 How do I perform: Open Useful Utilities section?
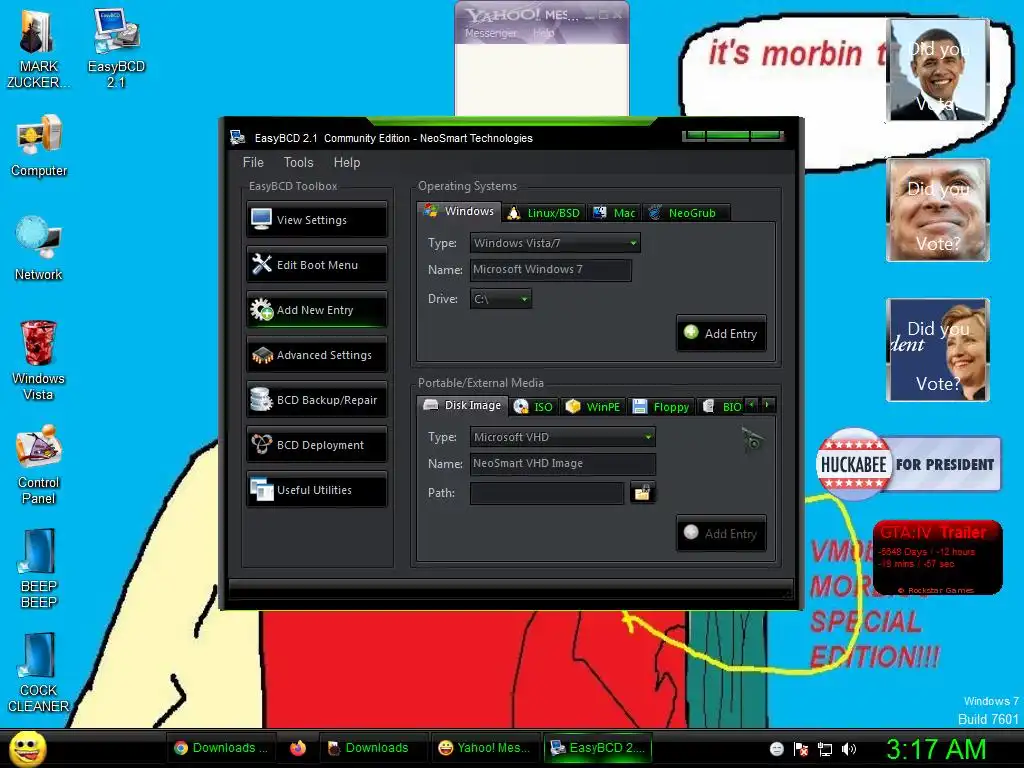pyautogui.click(x=317, y=490)
